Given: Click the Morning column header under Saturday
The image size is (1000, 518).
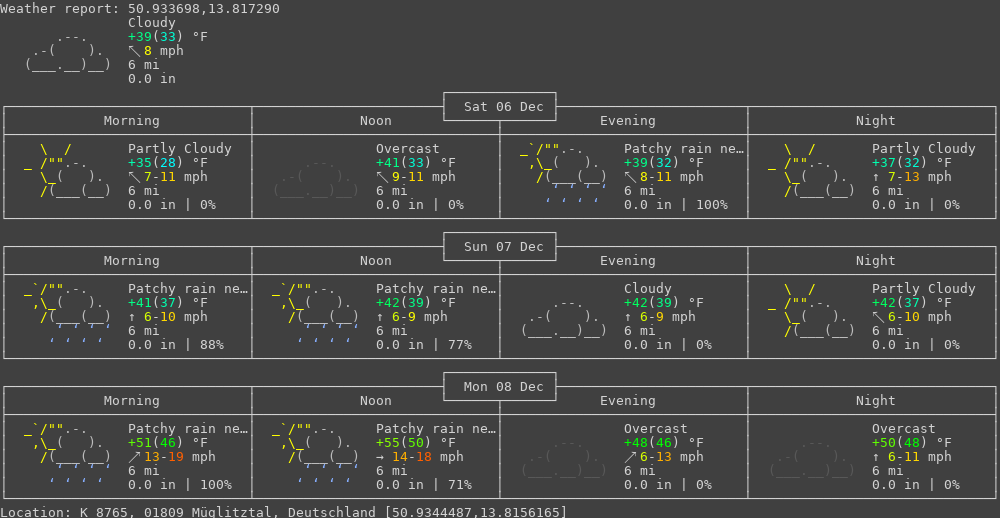Looking at the screenshot, I should pyautogui.click(x=132, y=121).
